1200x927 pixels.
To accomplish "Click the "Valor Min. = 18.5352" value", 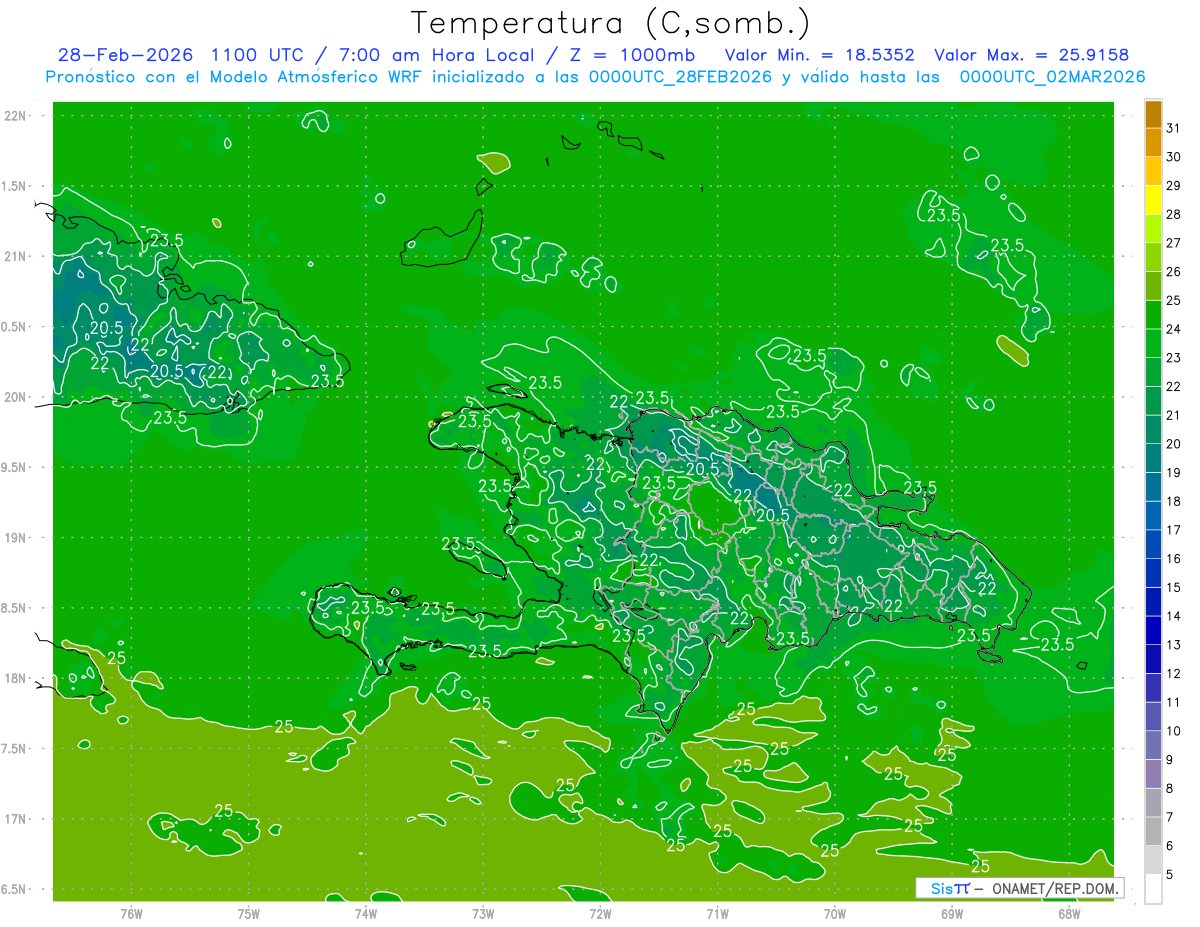I will point(819,55).
